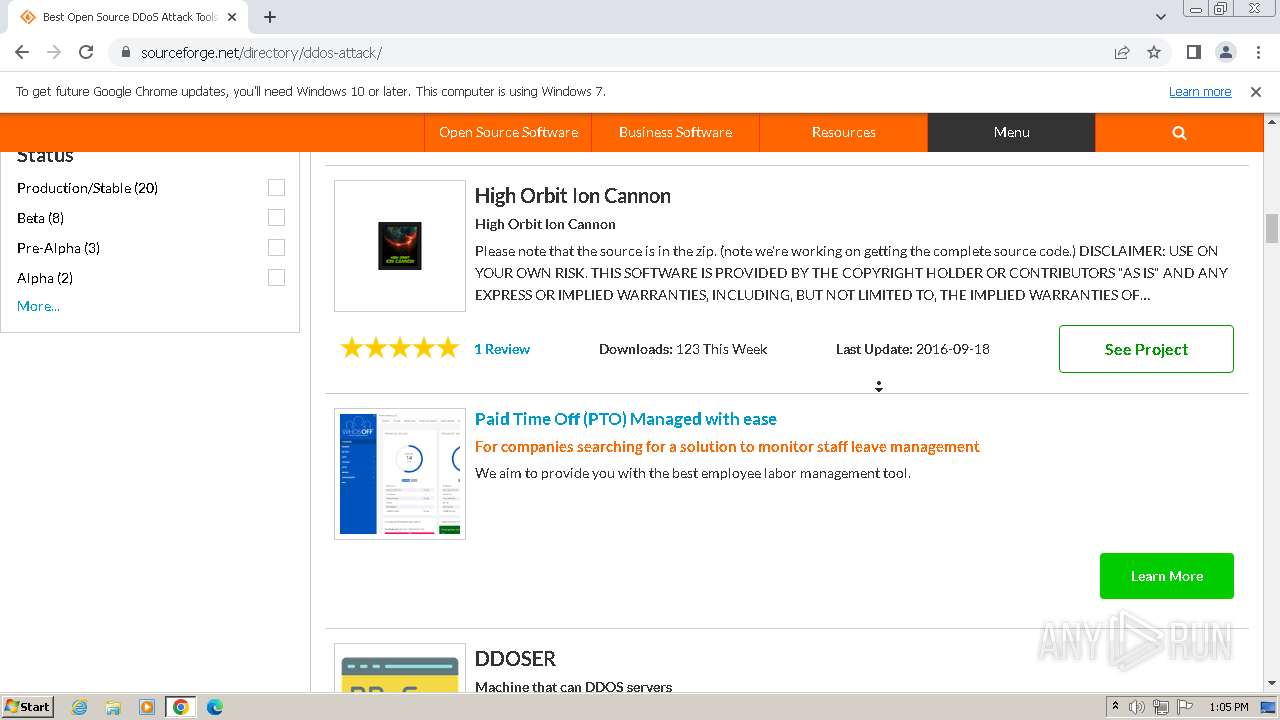This screenshot has width=1280, height=720.
Task: Open the Chrome three-dot menu
Action: tap(1256, 52)
